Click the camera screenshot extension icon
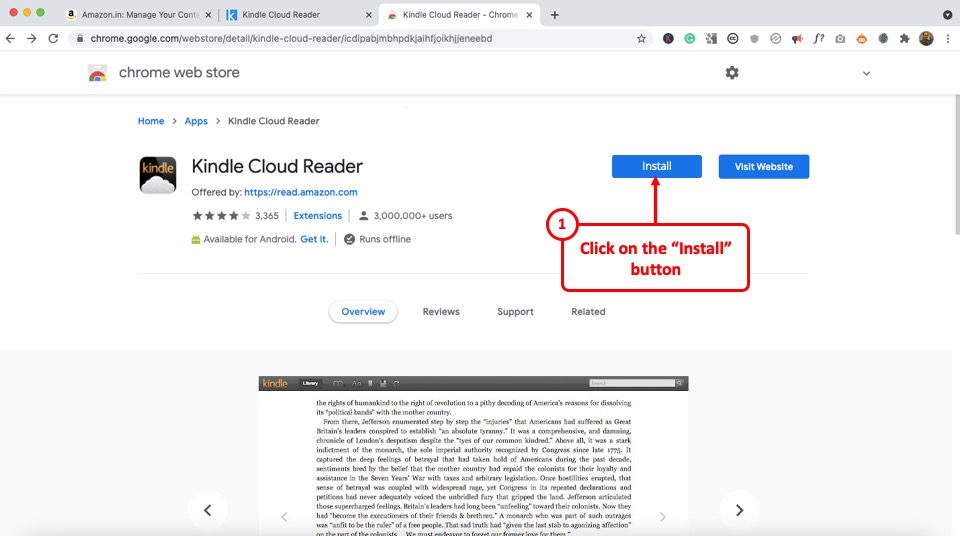The width and height of the screenshot is (960, 536). [840, 39]
